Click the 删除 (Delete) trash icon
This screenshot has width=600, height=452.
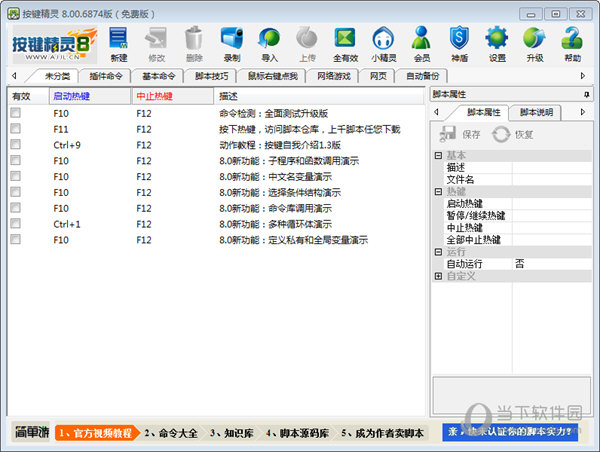click(x=194, y=44)
